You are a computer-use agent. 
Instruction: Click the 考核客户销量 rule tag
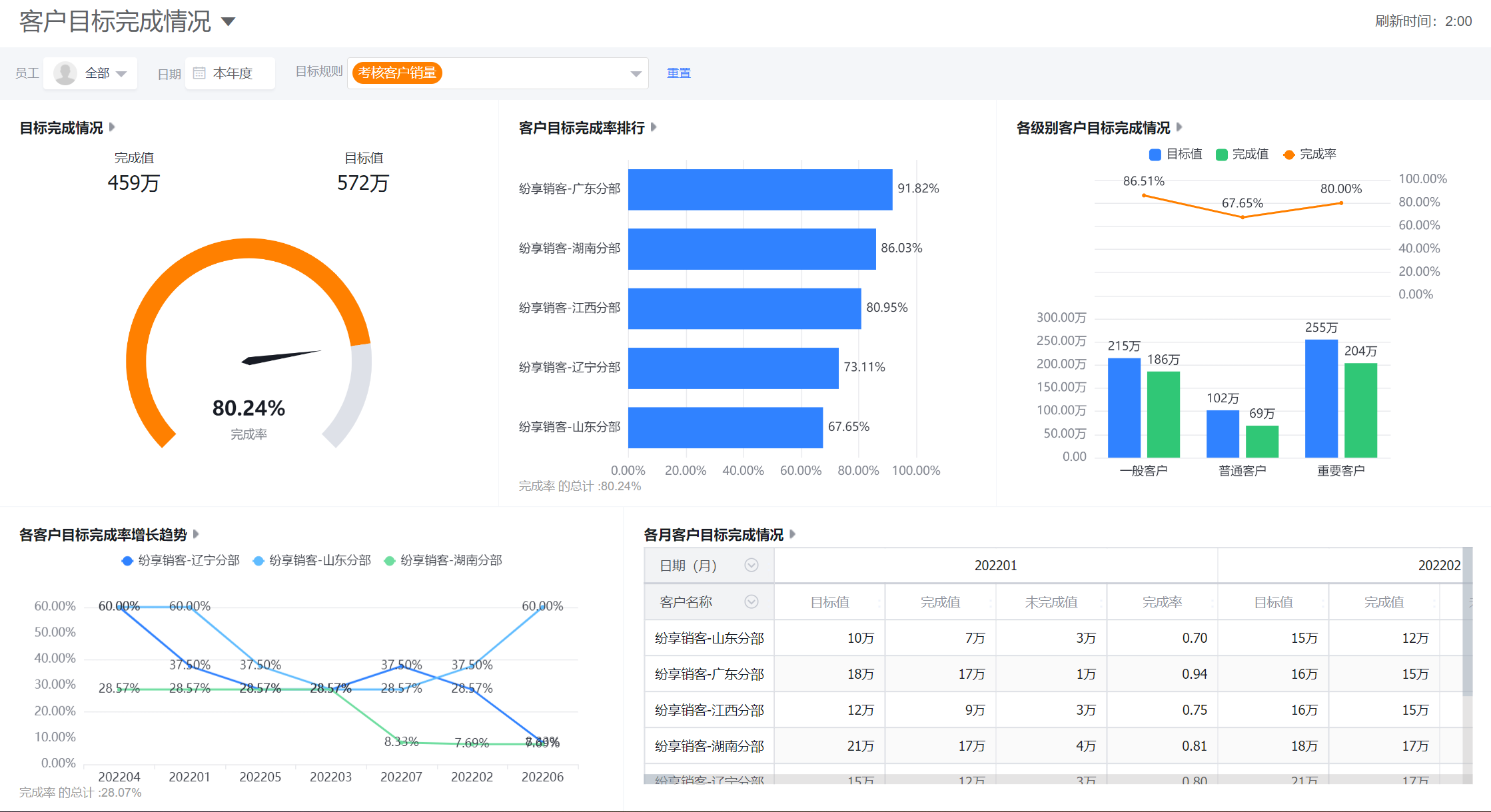(x=397, y=73)
